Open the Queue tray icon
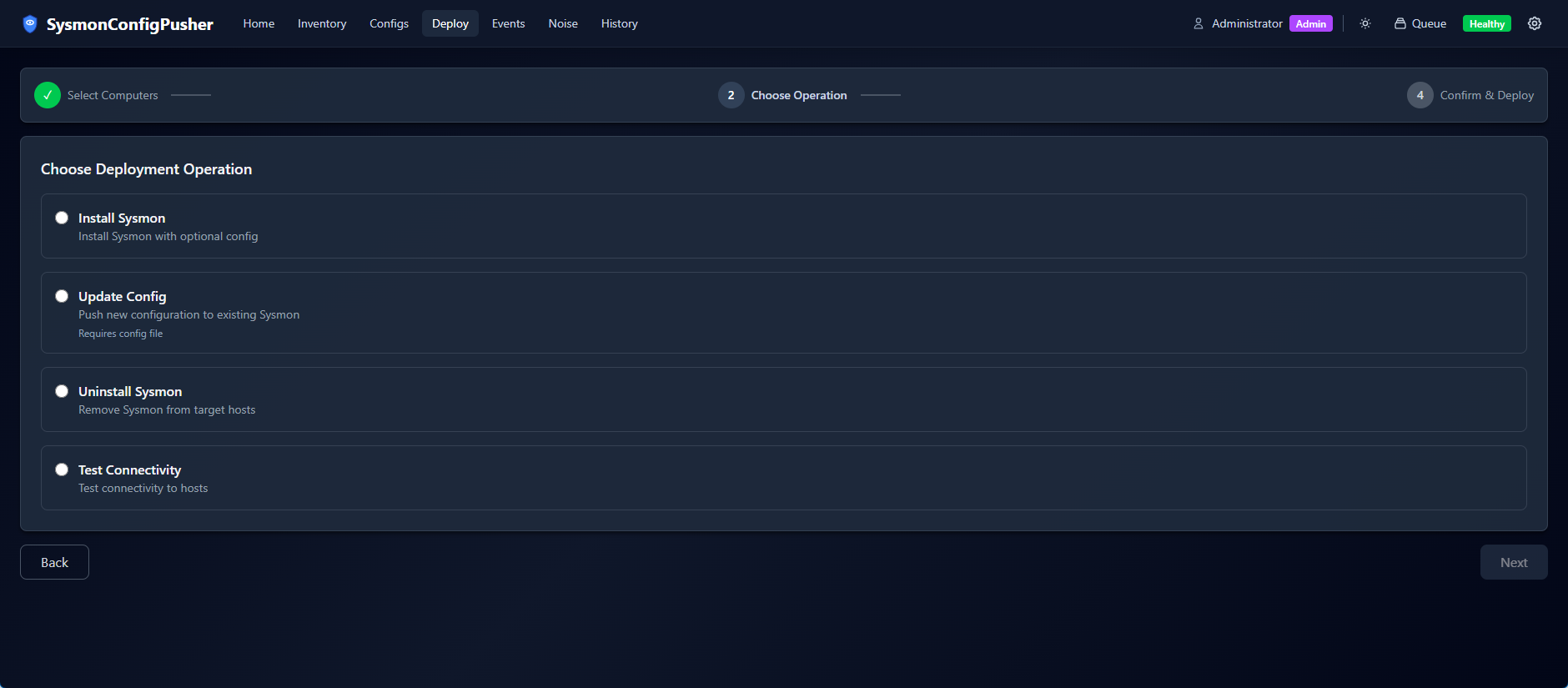Image resolution: width=1568 pixels, height=688 pixels. 1400,23
